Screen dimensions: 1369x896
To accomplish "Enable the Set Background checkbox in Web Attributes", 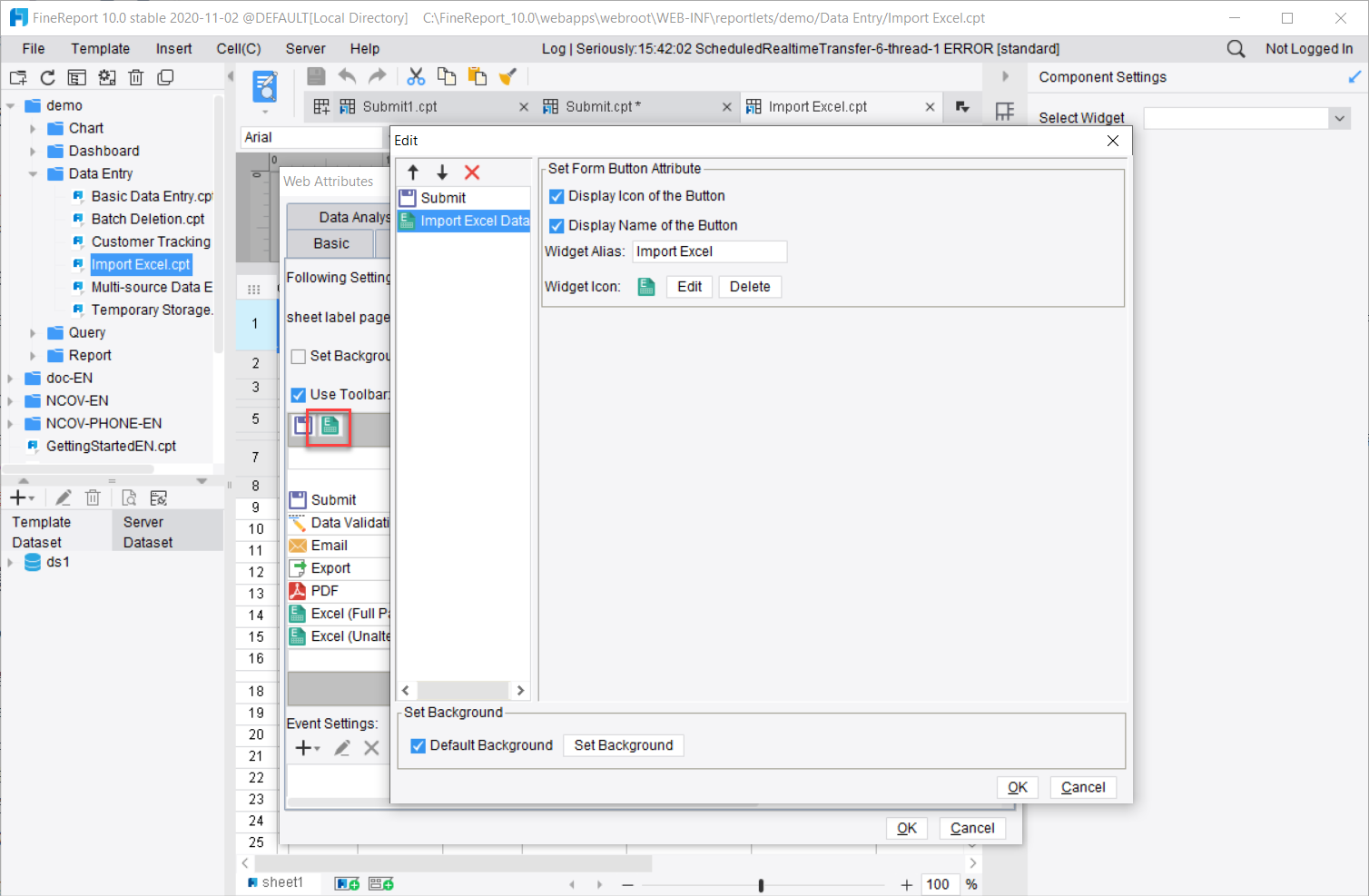I will [298, 357].
